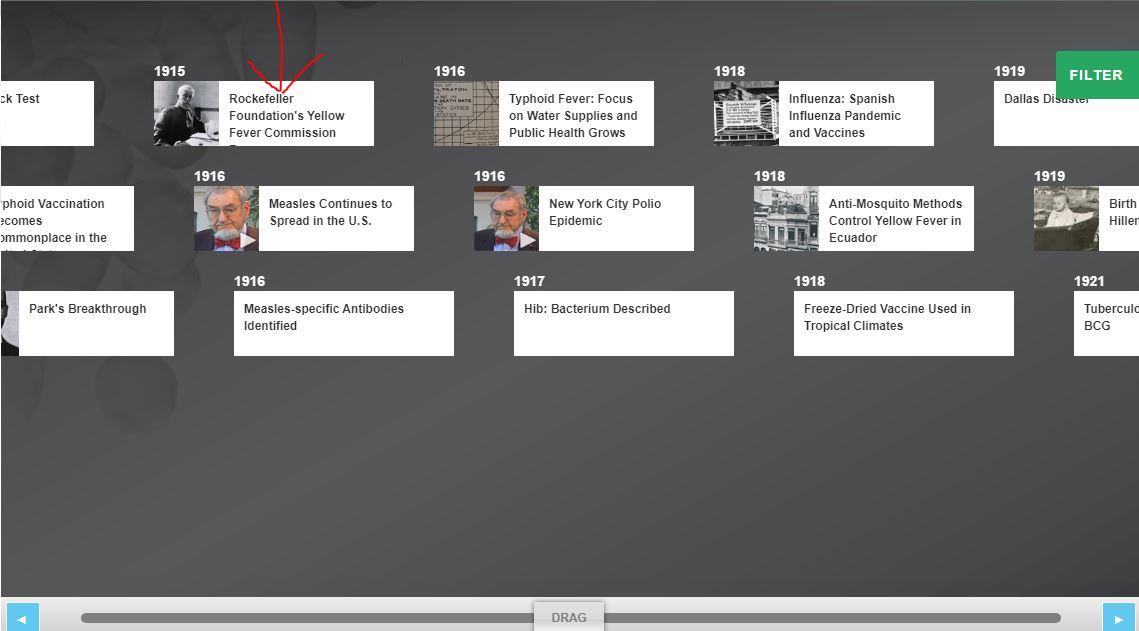
Task: Open the green FILTER button
Action: tap(1097, 75)
